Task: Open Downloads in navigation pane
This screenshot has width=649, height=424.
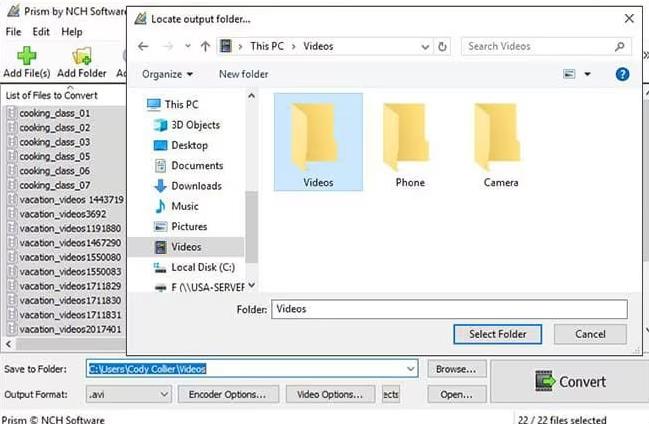Action: pos(188,186)
